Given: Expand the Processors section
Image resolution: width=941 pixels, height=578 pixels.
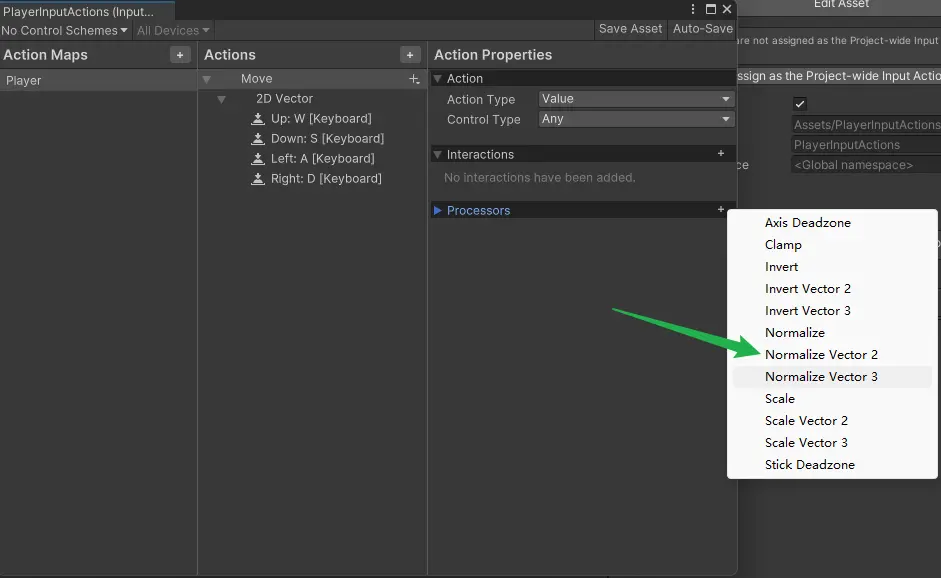Looking at the screenshot, I should coord(438,211).
